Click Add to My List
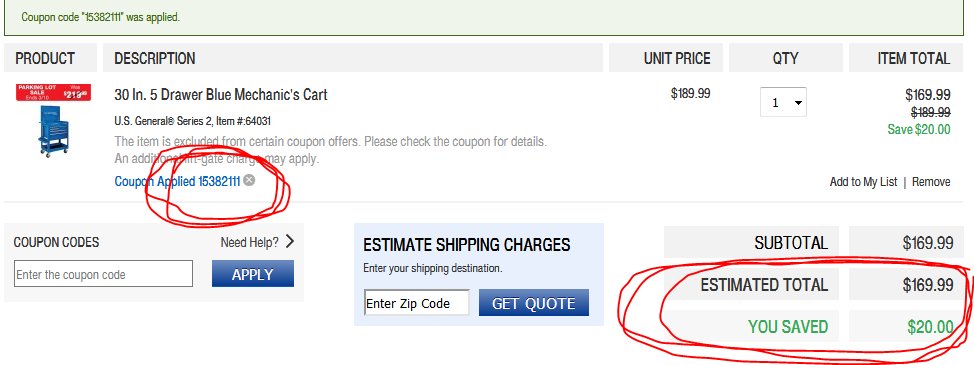 click(863, 182)
